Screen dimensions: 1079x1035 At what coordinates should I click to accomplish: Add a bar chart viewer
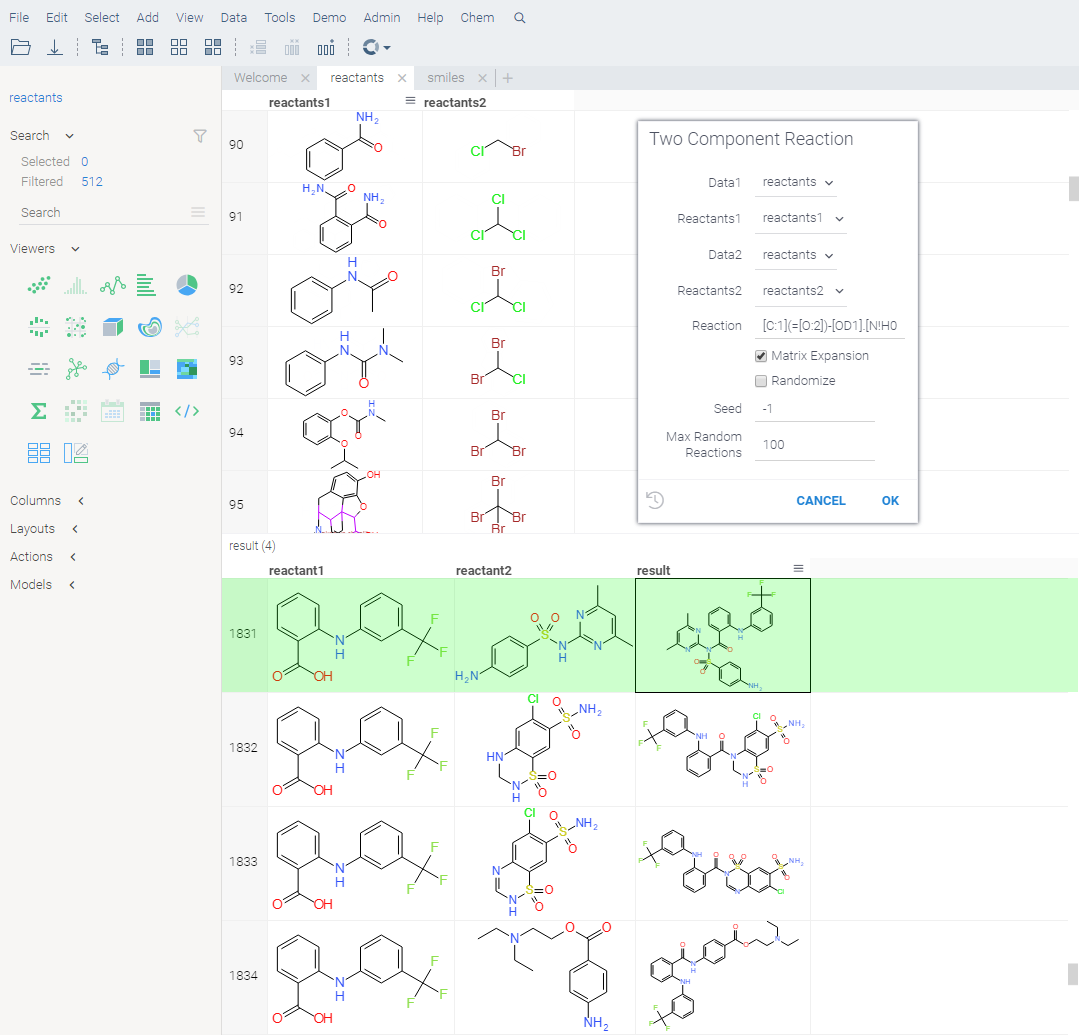point(147,286)
